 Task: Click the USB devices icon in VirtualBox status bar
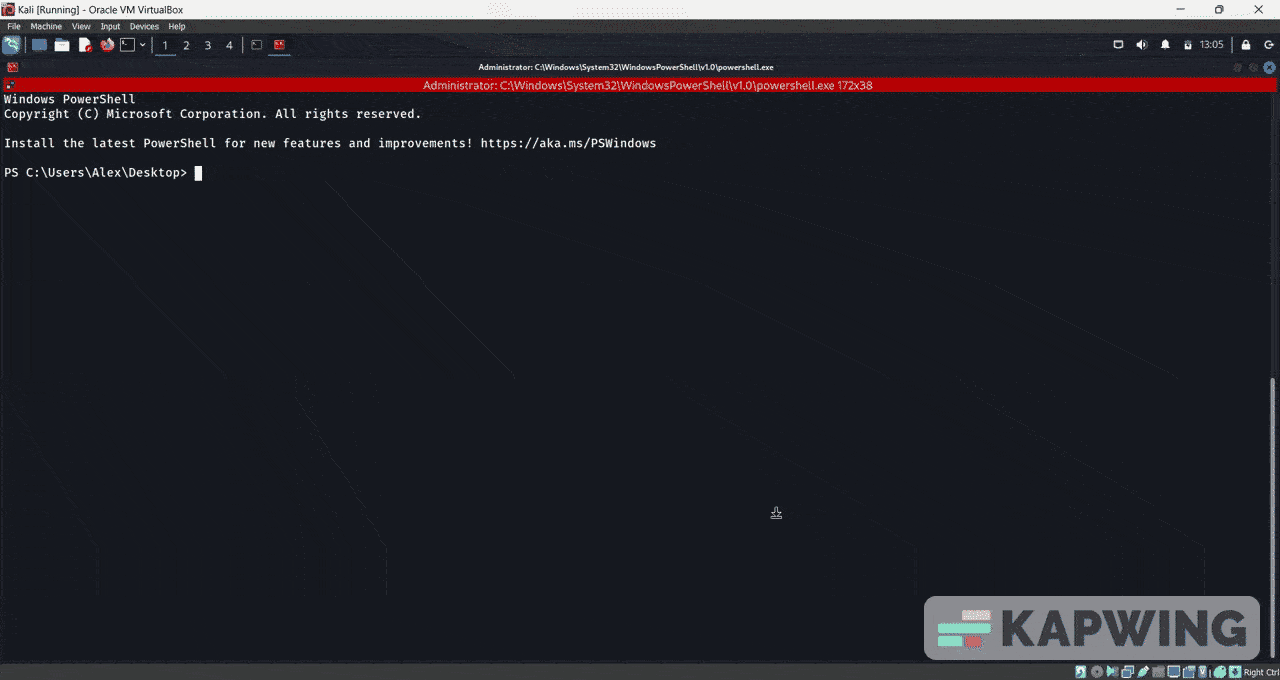click(1143, 671)
